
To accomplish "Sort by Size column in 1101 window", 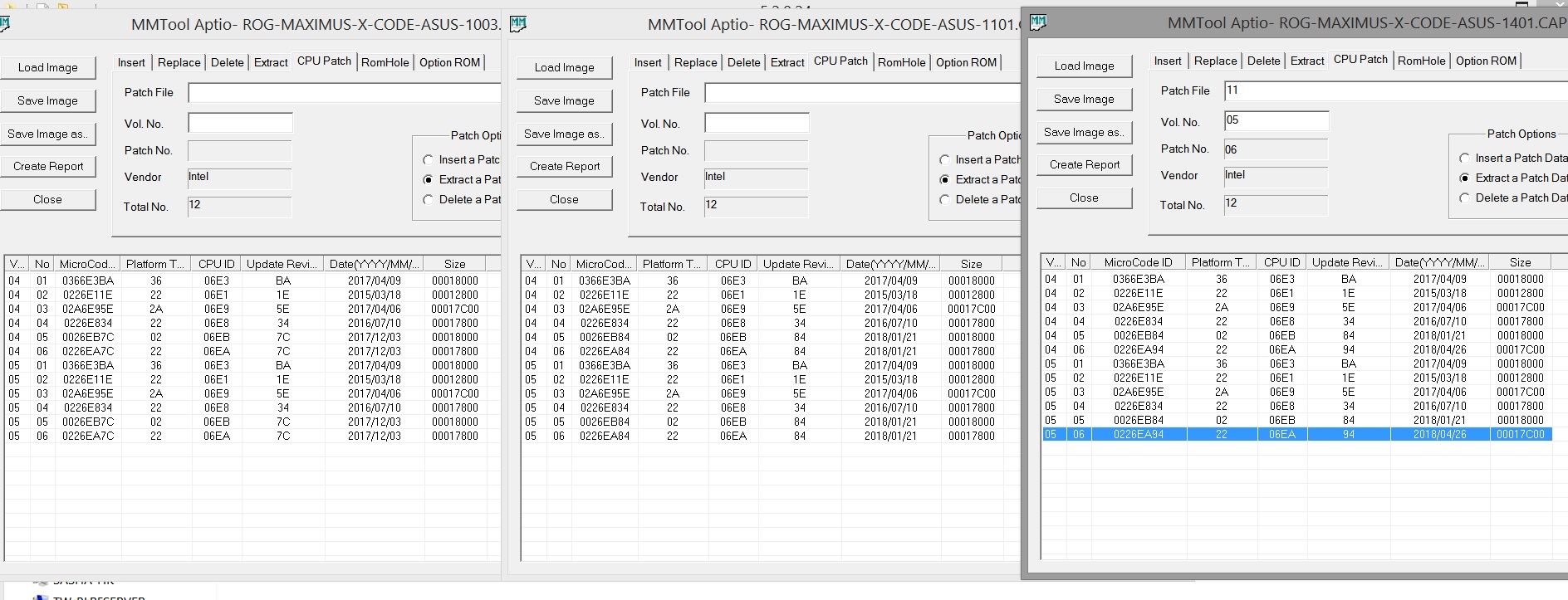I will (x=971, y=264).
